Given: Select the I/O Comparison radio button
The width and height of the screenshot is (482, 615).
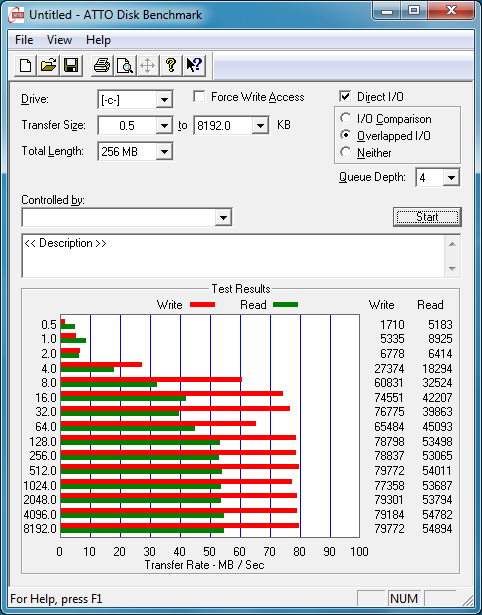Looking at the screenshot, I should 346,118.
